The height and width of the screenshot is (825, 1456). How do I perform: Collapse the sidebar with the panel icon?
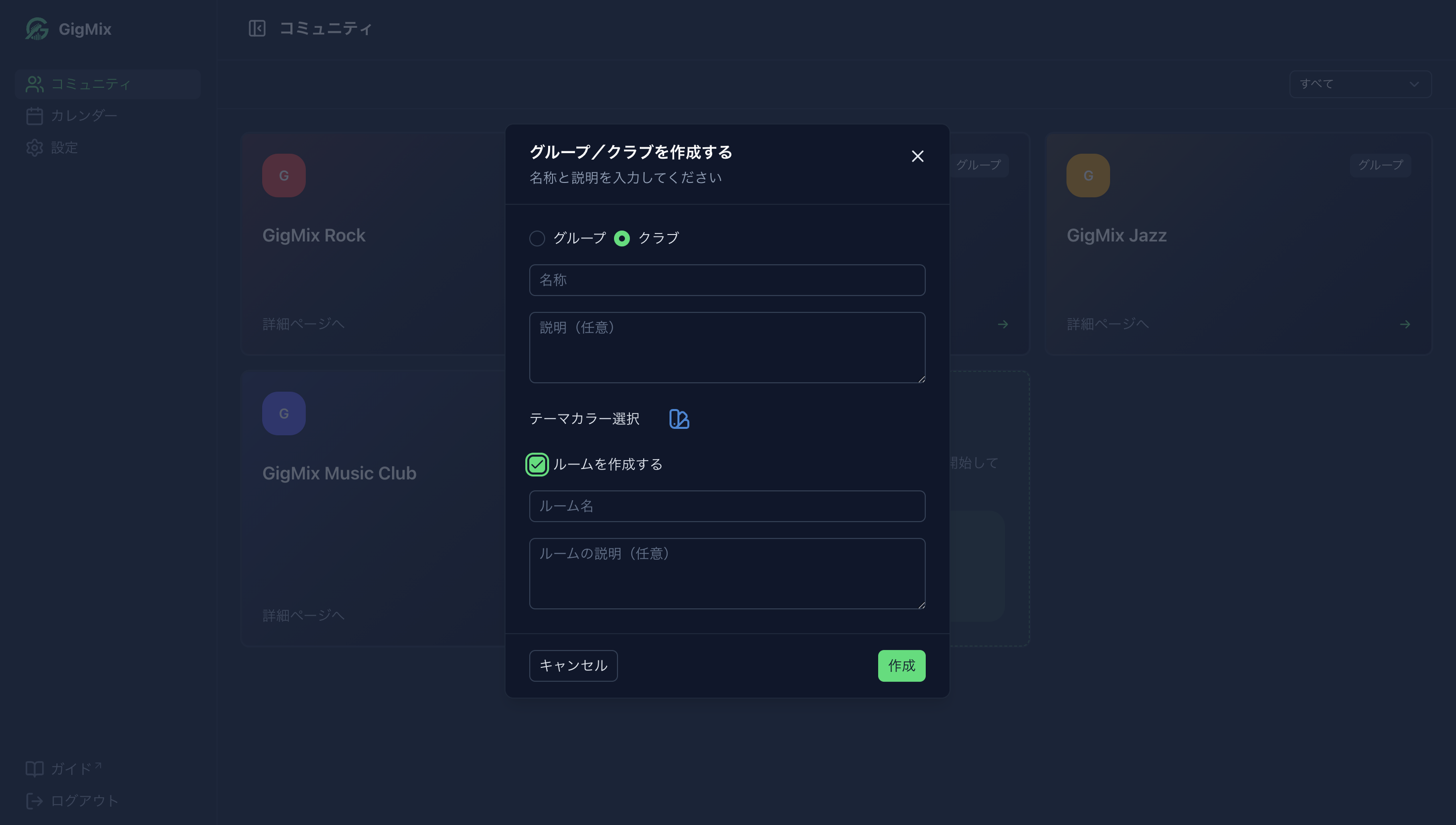[x=257, y=28]
